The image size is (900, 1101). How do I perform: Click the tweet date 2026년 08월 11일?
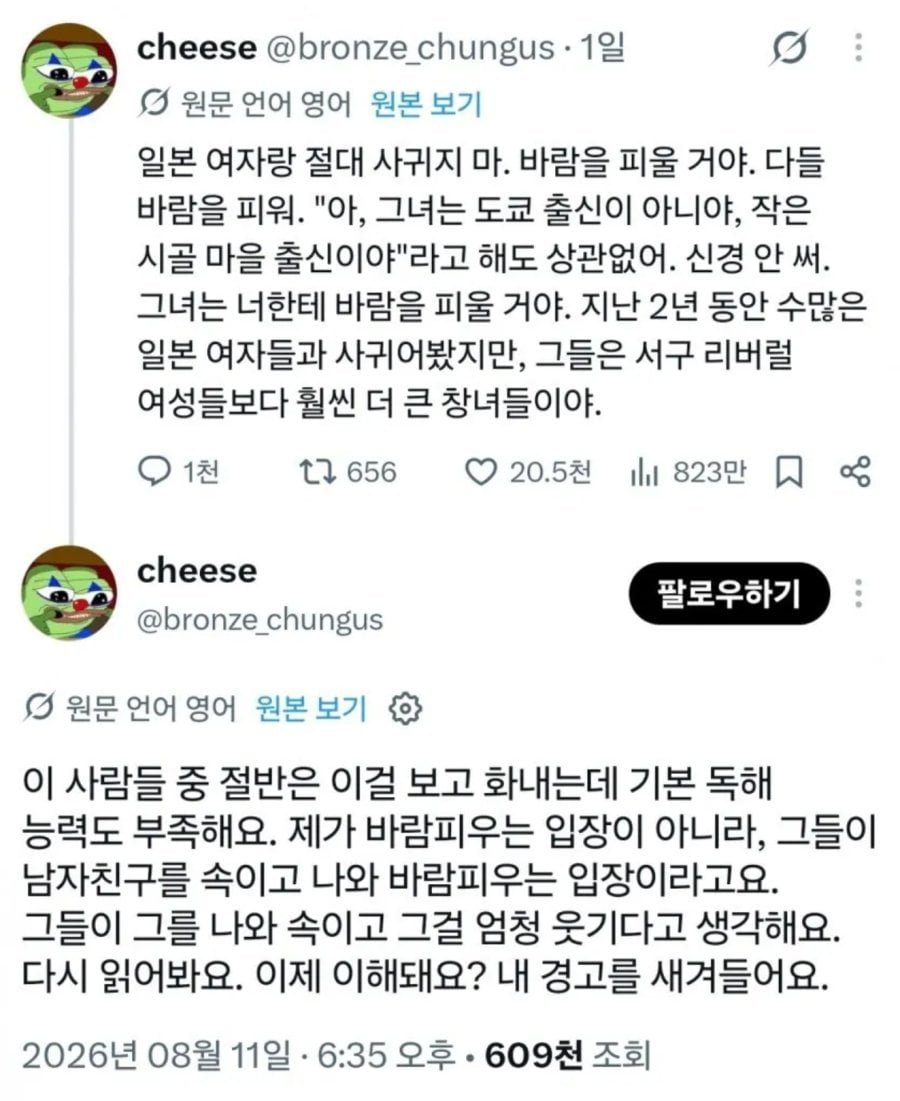click(x=155, y=1055)
